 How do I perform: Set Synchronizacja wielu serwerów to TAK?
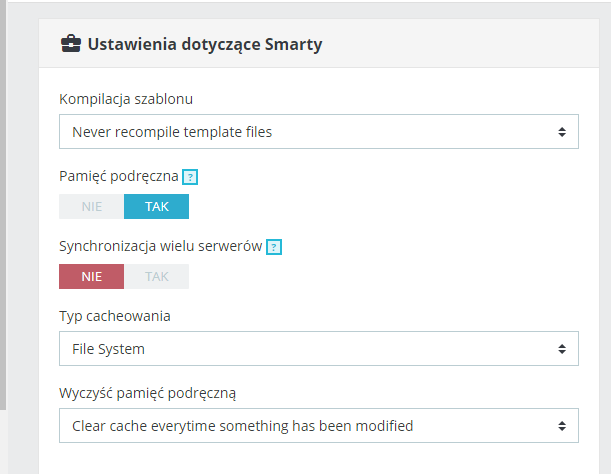click(x=156, y=276)
